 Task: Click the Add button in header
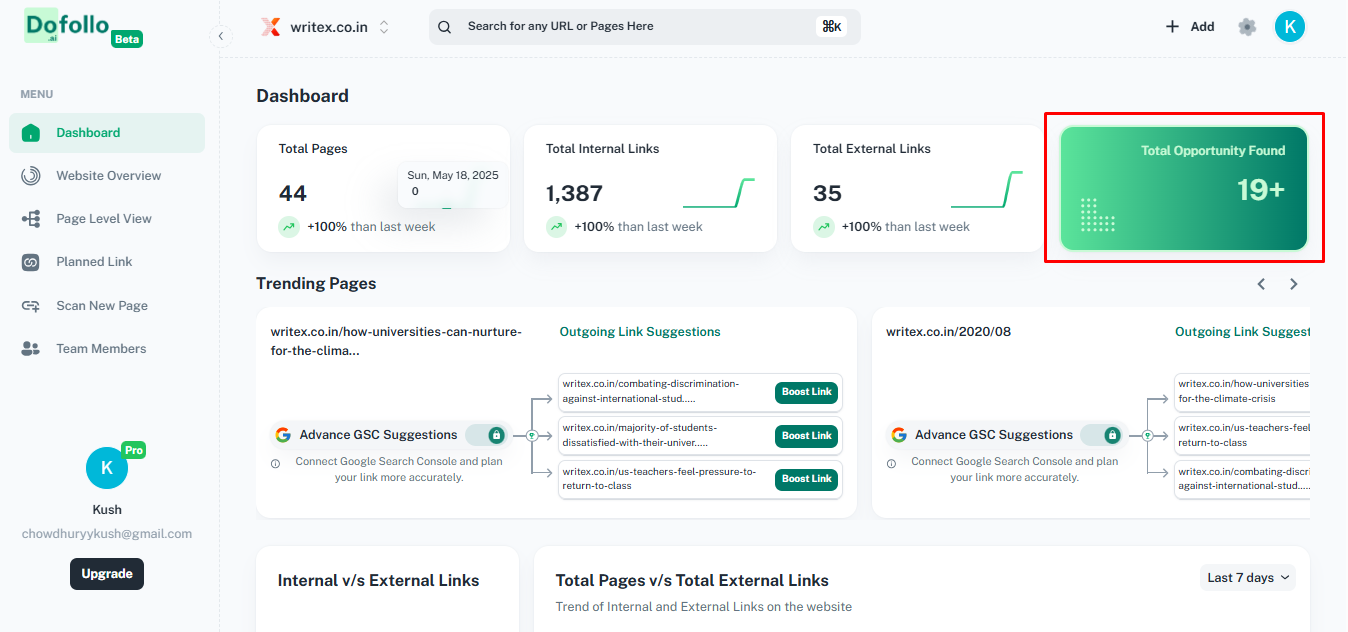click(1190, 27)
